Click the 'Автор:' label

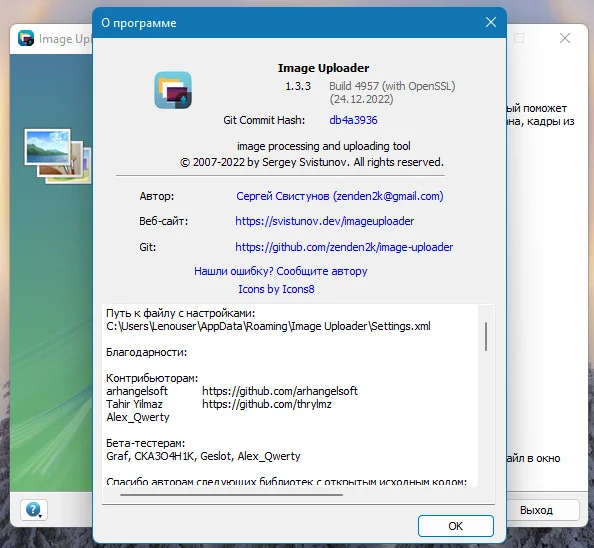point(156,196)
